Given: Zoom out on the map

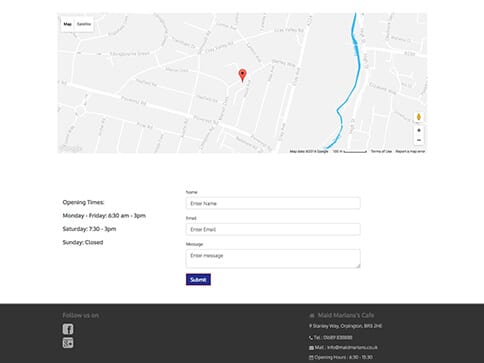Looking at the screenshot, I should point(419,140).
